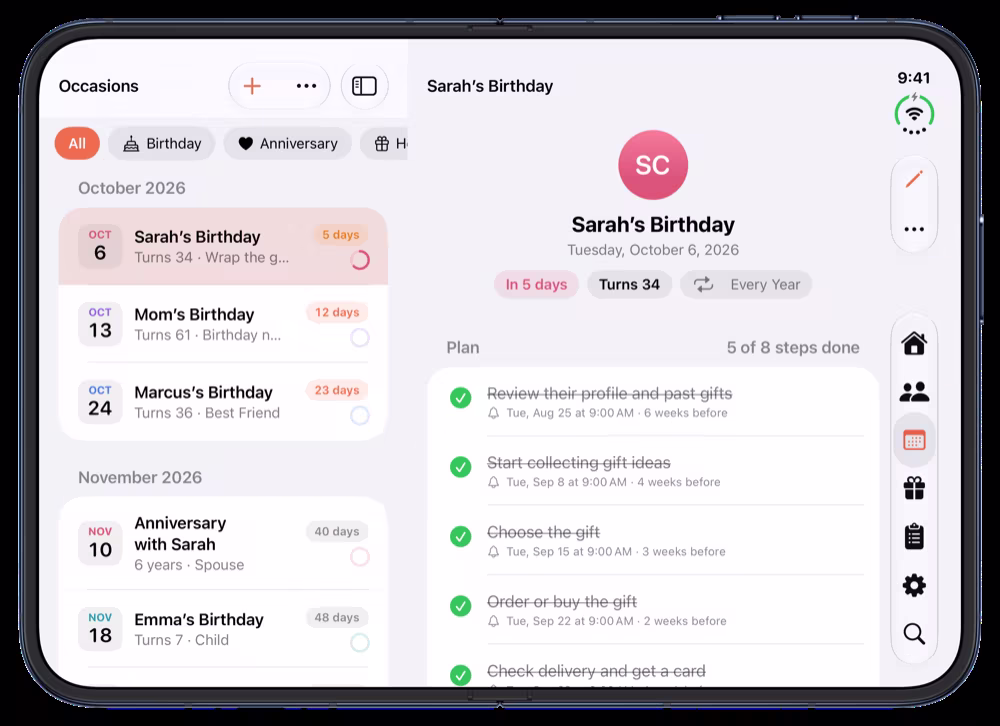Open Sarah's Birthday in the list

click(223, 246)
